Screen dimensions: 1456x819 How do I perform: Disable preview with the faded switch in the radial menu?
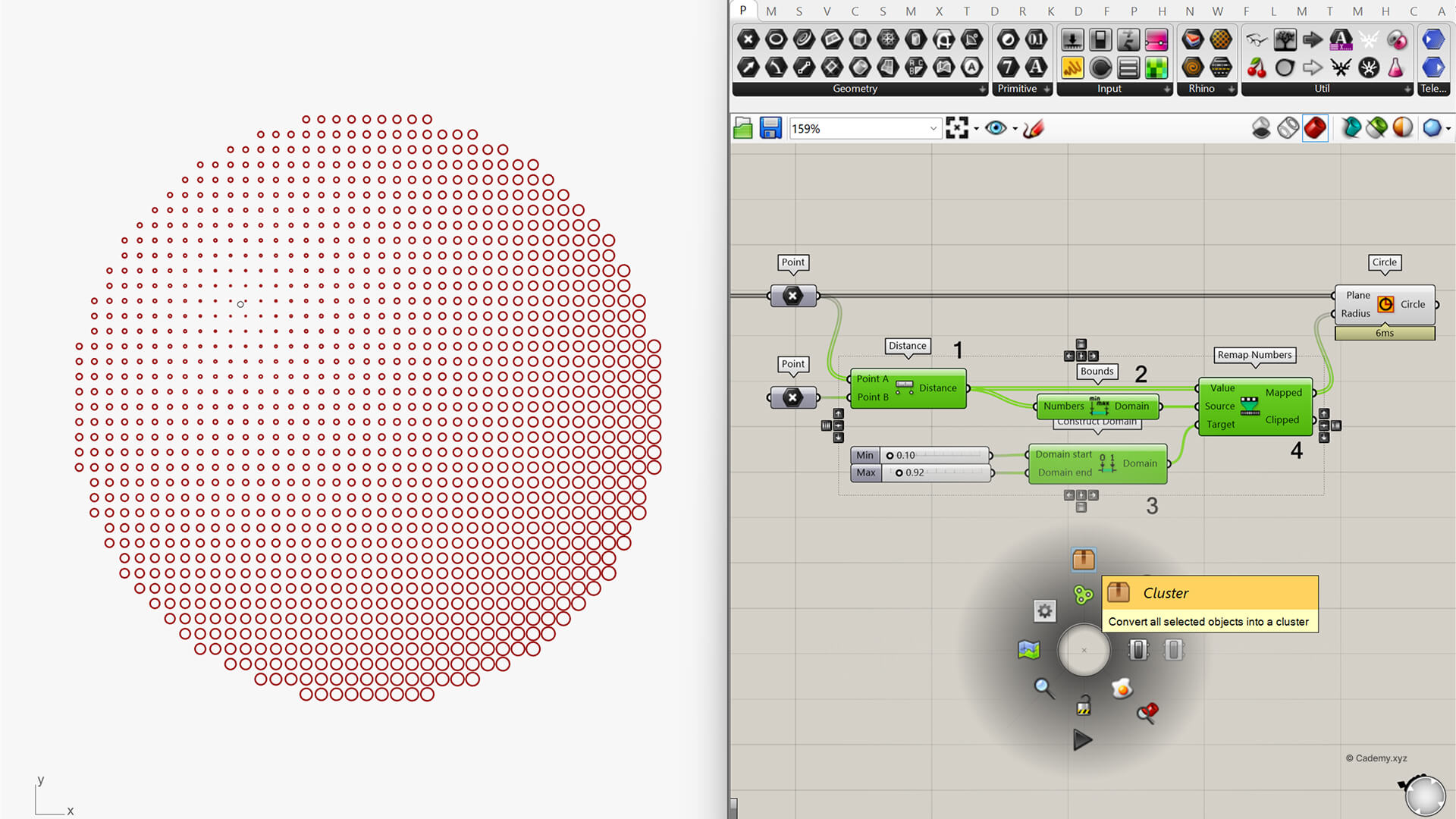1174,650
